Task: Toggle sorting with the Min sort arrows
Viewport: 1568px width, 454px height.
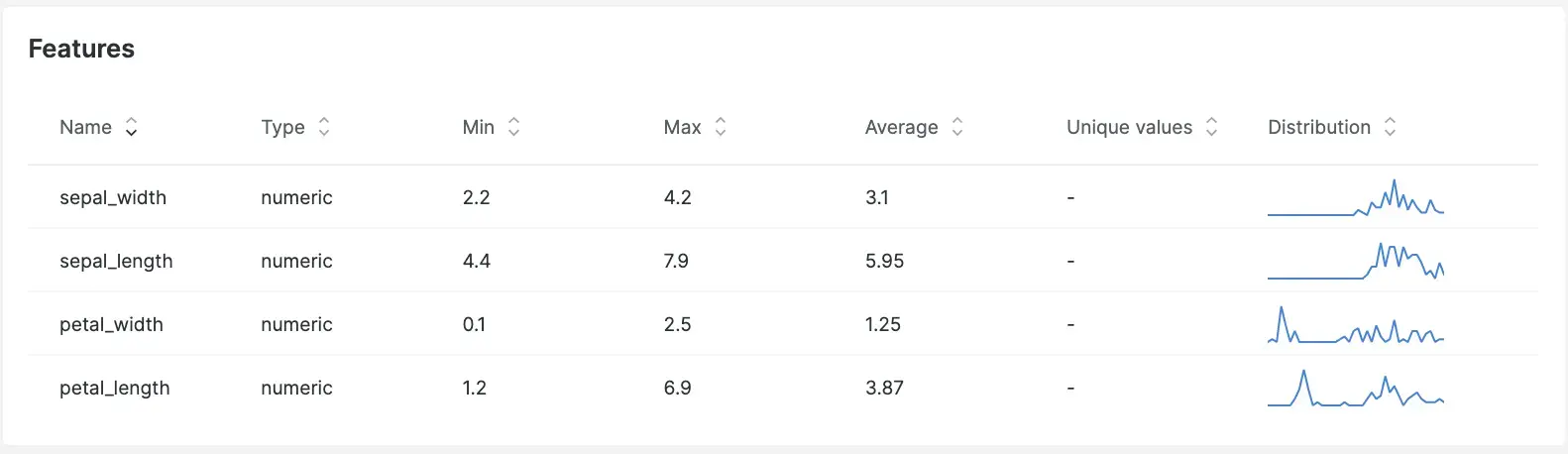Action: click(513, 127)
